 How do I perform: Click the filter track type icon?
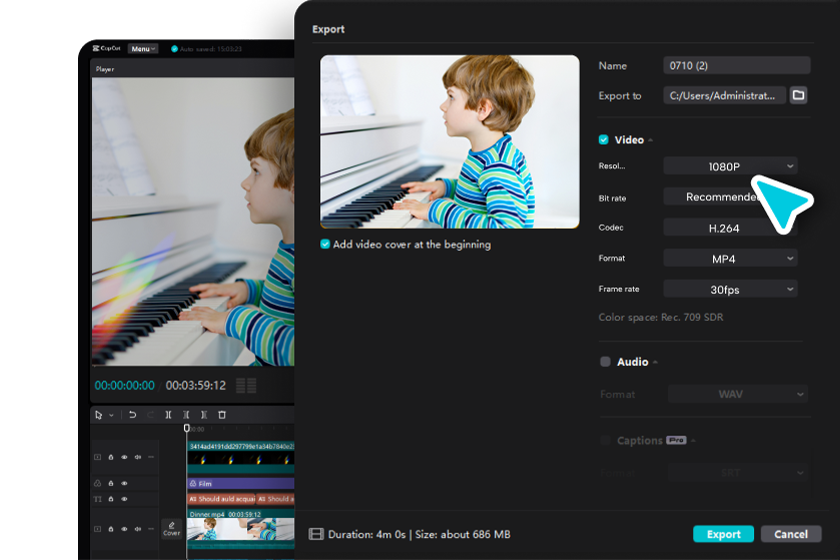(98, 483)
